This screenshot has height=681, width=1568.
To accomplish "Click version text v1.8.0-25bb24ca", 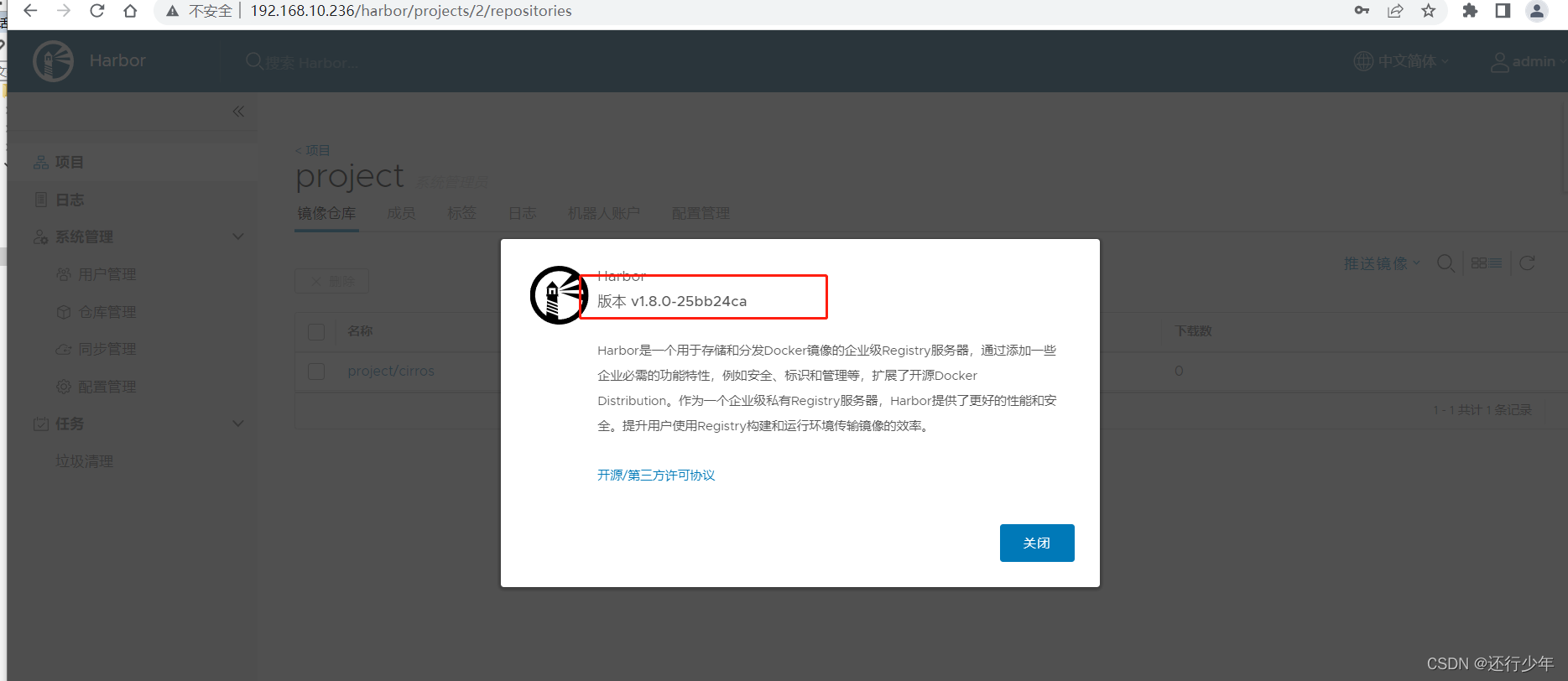I will [x=689, y=301].
